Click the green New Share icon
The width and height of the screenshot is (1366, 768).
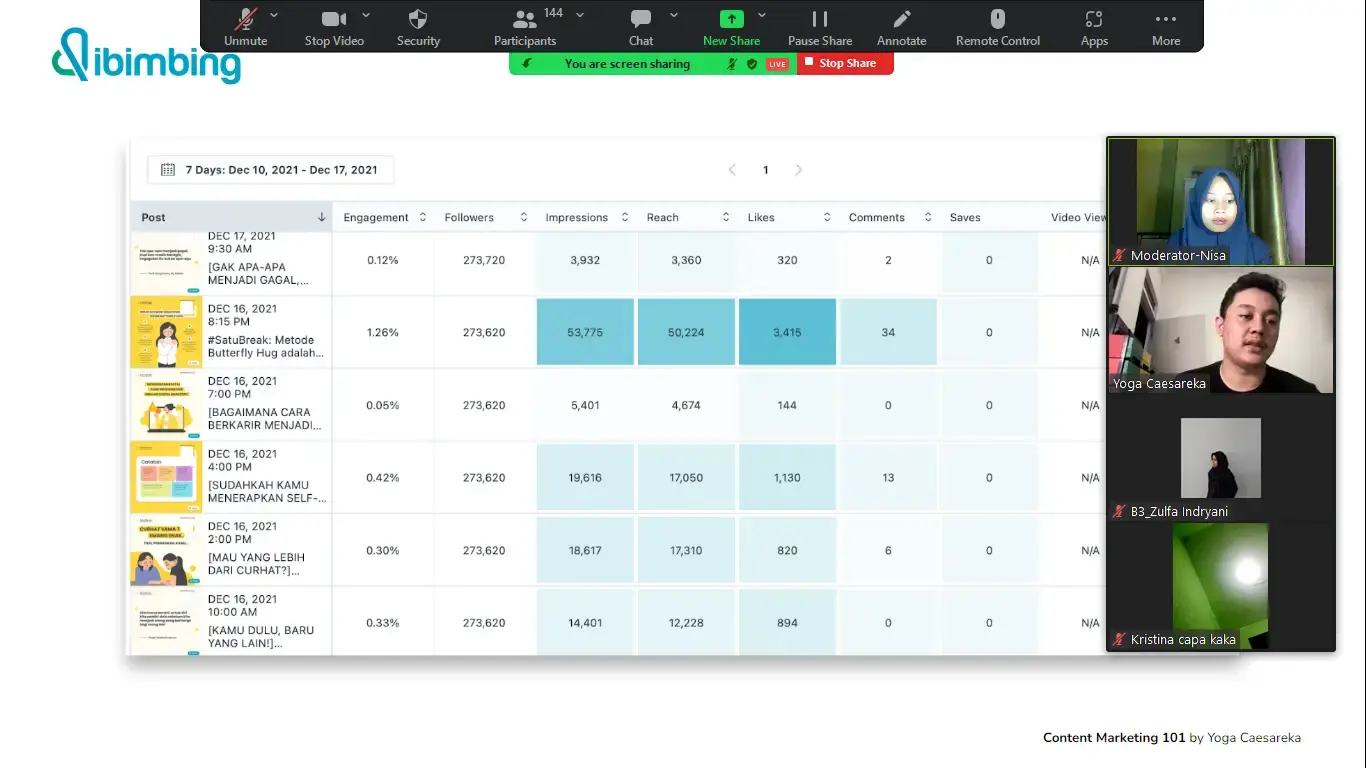[732, 19]
